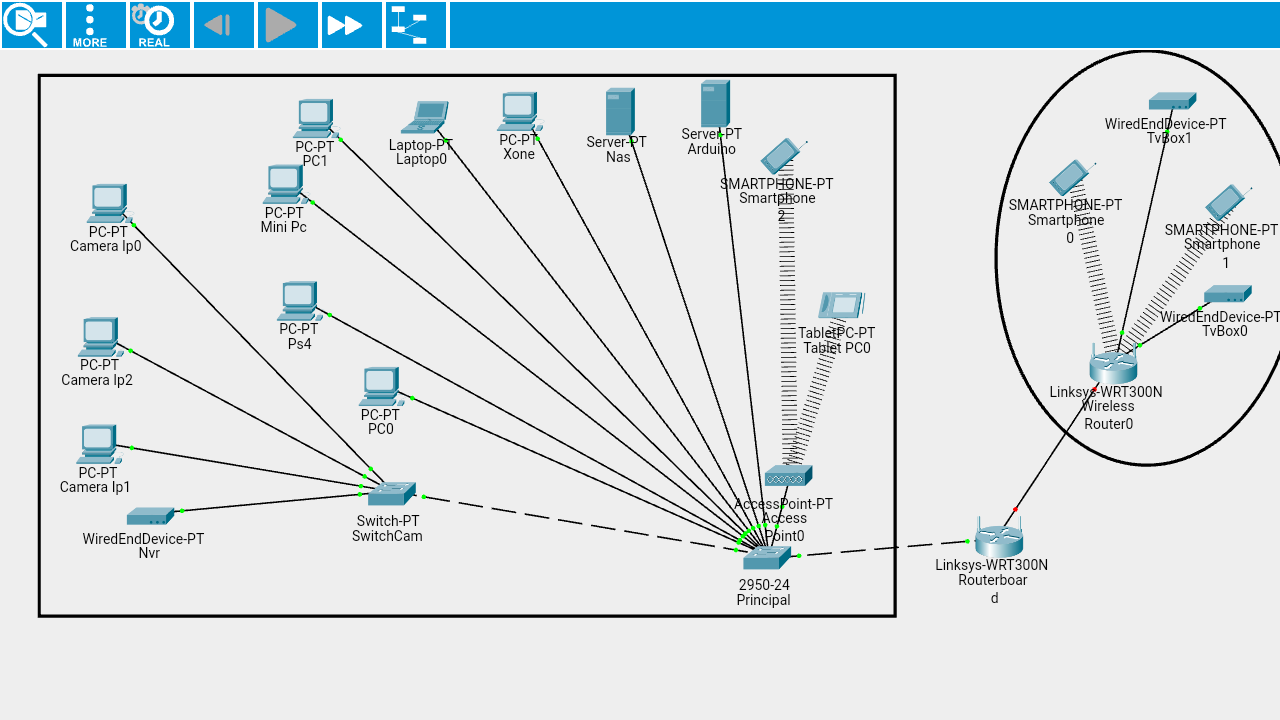Select the Smartphone 0 device icon
Viewport: 1280px width, 720px height.
pyautogui.click(x=1071, y=178)
